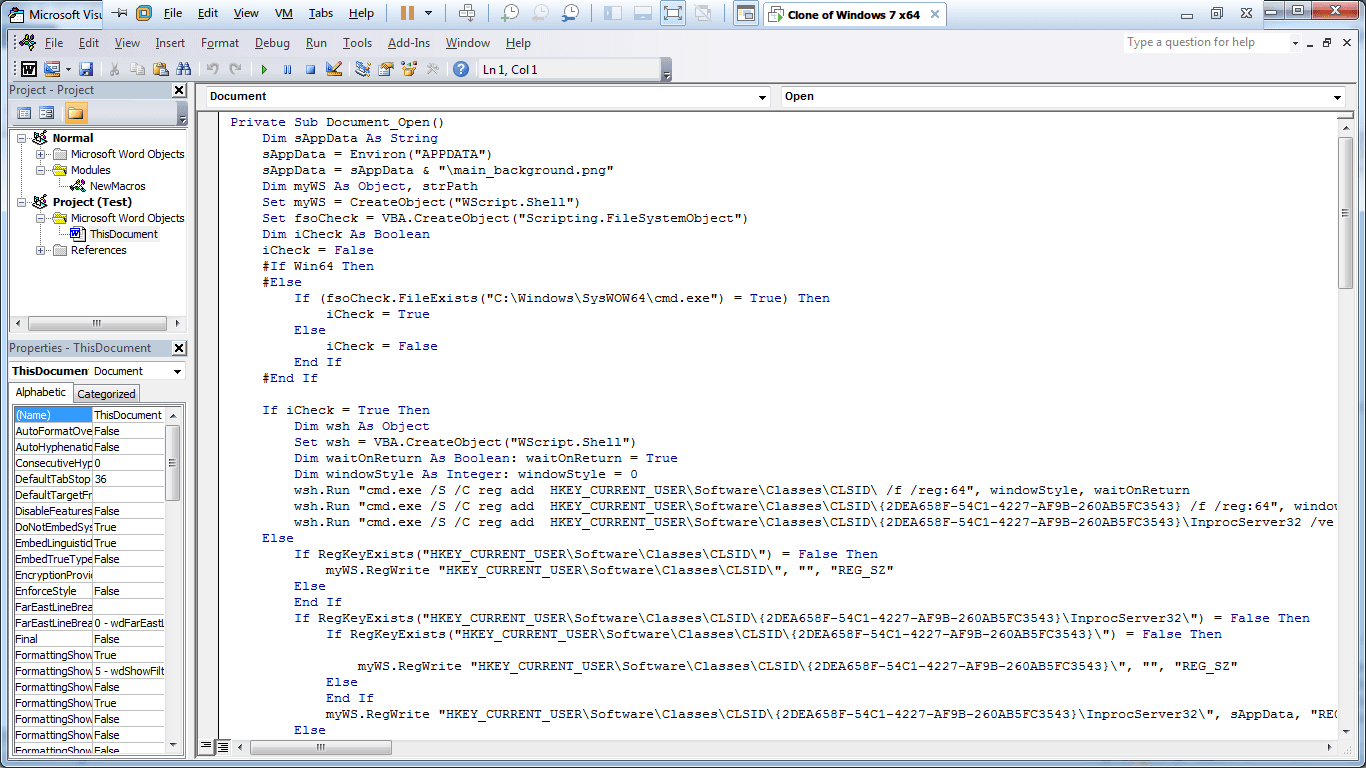Click the Redo arrow icon
This screenshot has width=1366, height=768.
tap(235, 69)
